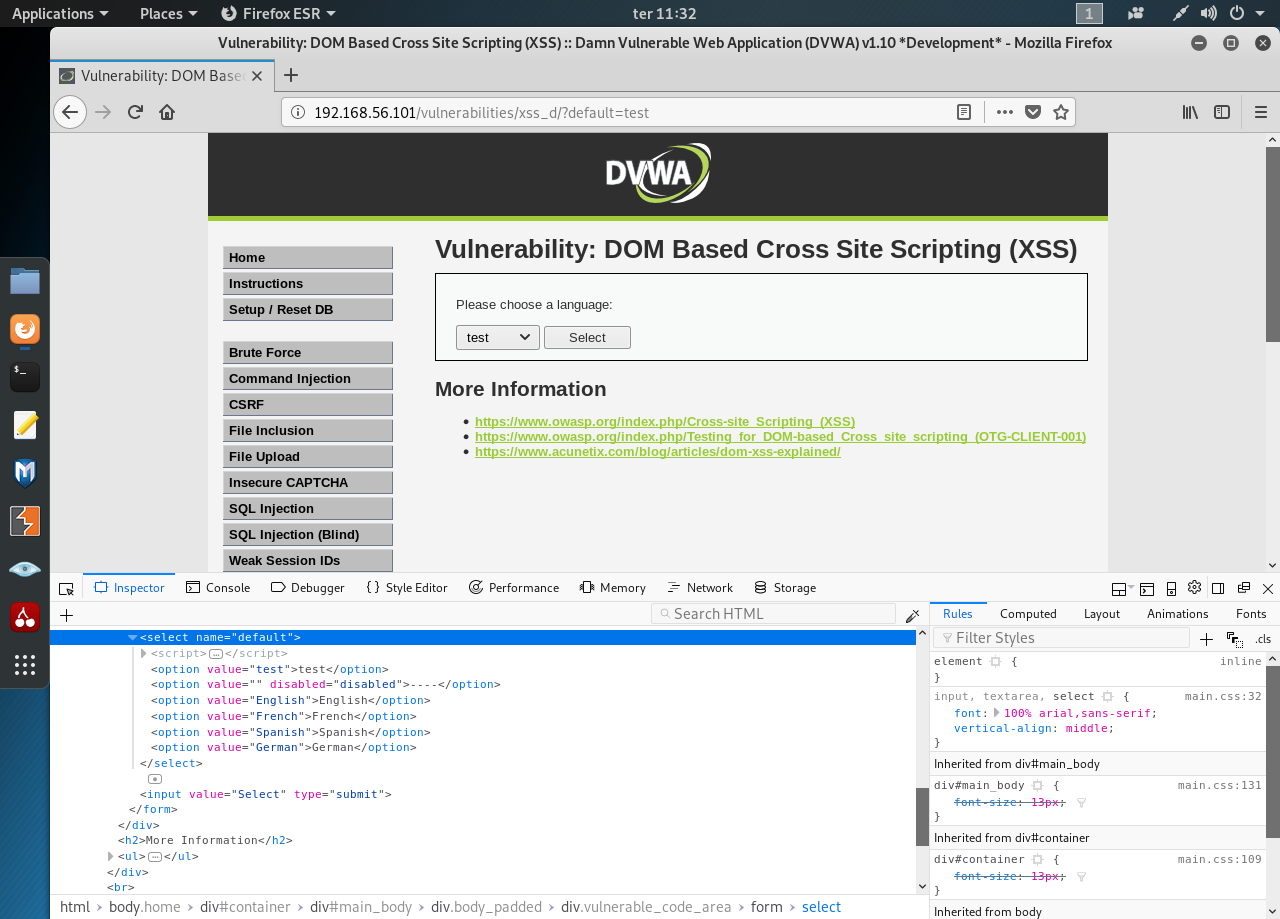Select the French option node in the markup
The height and width of the screenshot is (919, 1280).
(x=284, y=716)
